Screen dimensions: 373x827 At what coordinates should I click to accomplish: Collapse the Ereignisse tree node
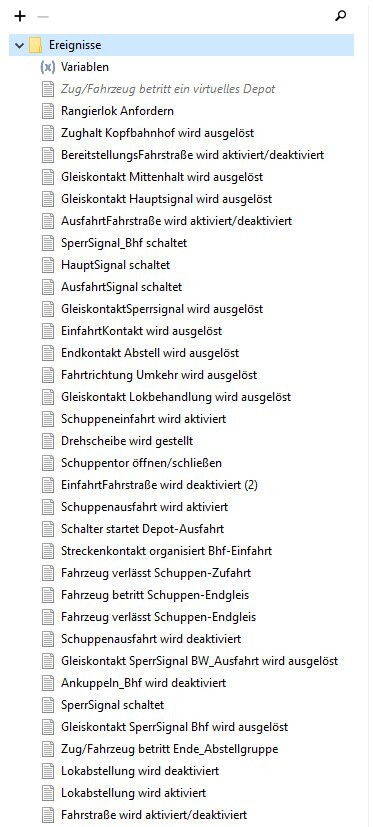[20, 45]
